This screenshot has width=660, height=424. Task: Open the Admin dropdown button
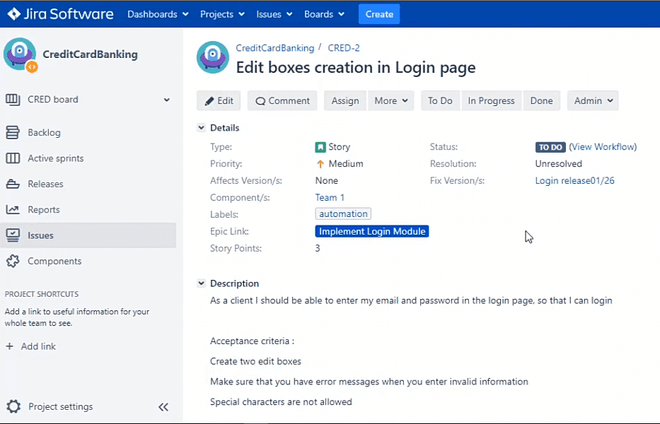coord(593,101)
